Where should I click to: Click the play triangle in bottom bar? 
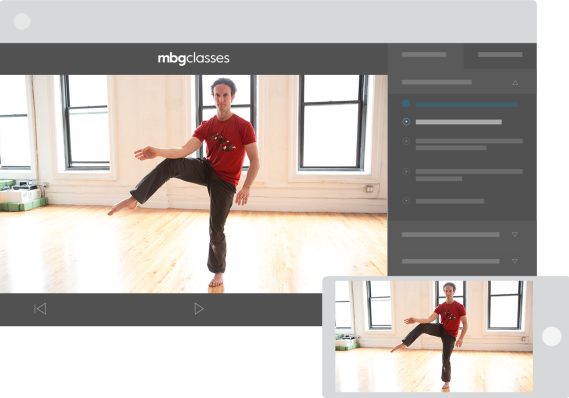pos(199,309)
